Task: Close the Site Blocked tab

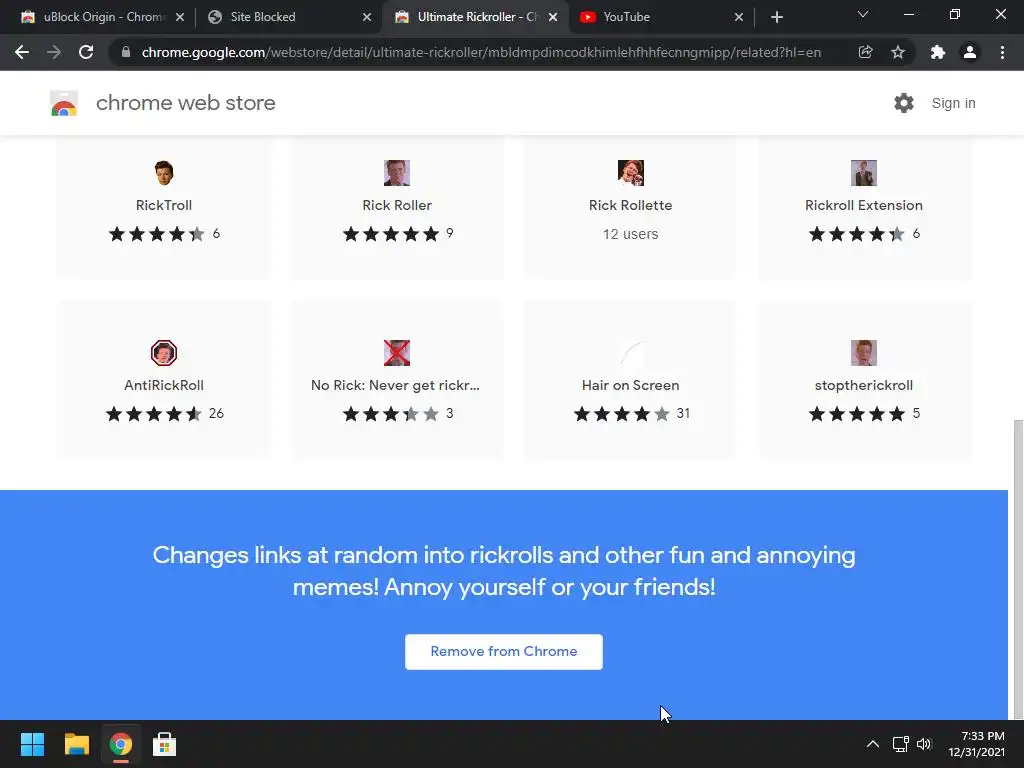Action: click(x=367, y=17)
